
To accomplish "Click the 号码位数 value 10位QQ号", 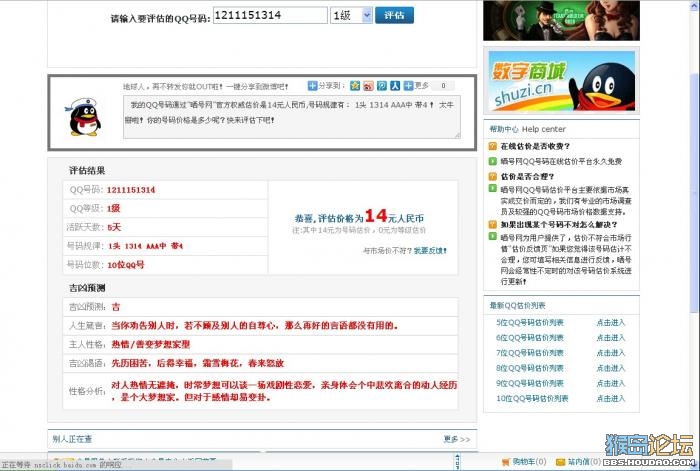I will point(126,265).
